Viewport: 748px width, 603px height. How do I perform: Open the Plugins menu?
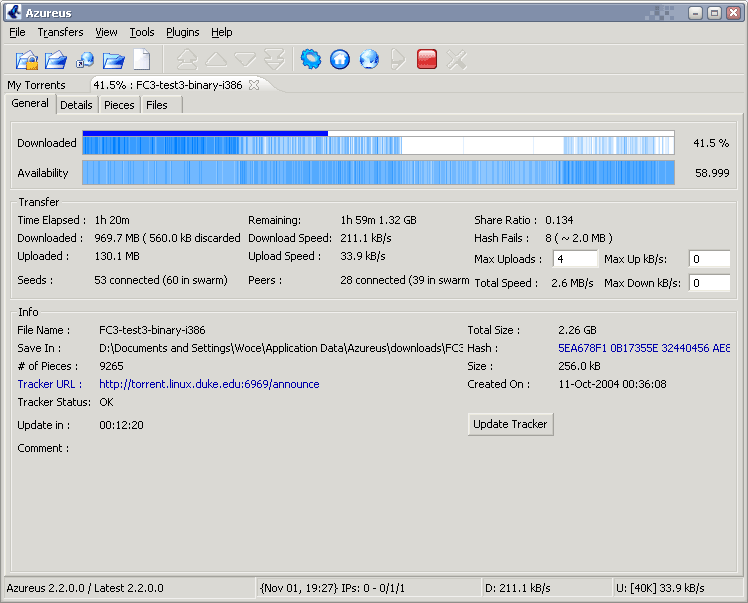click(183, 32)
